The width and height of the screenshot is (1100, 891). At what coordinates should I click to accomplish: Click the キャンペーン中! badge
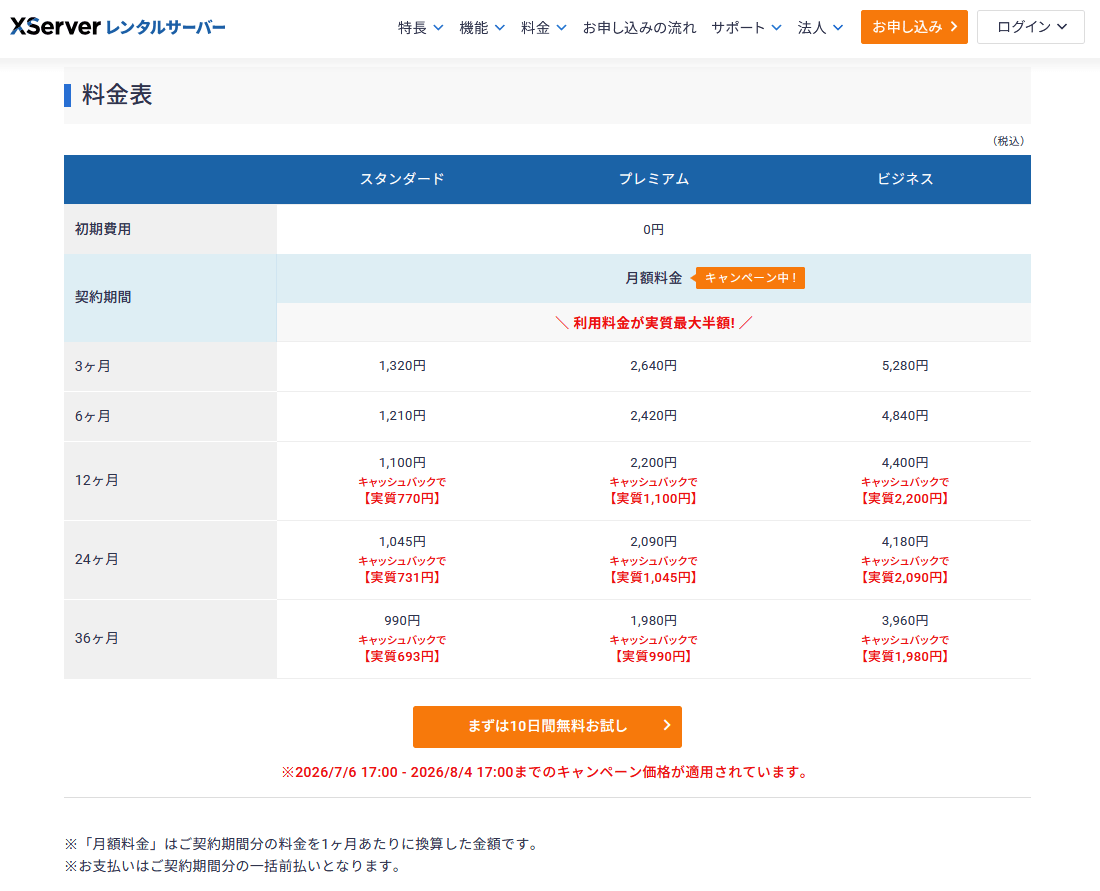point(750,278)
